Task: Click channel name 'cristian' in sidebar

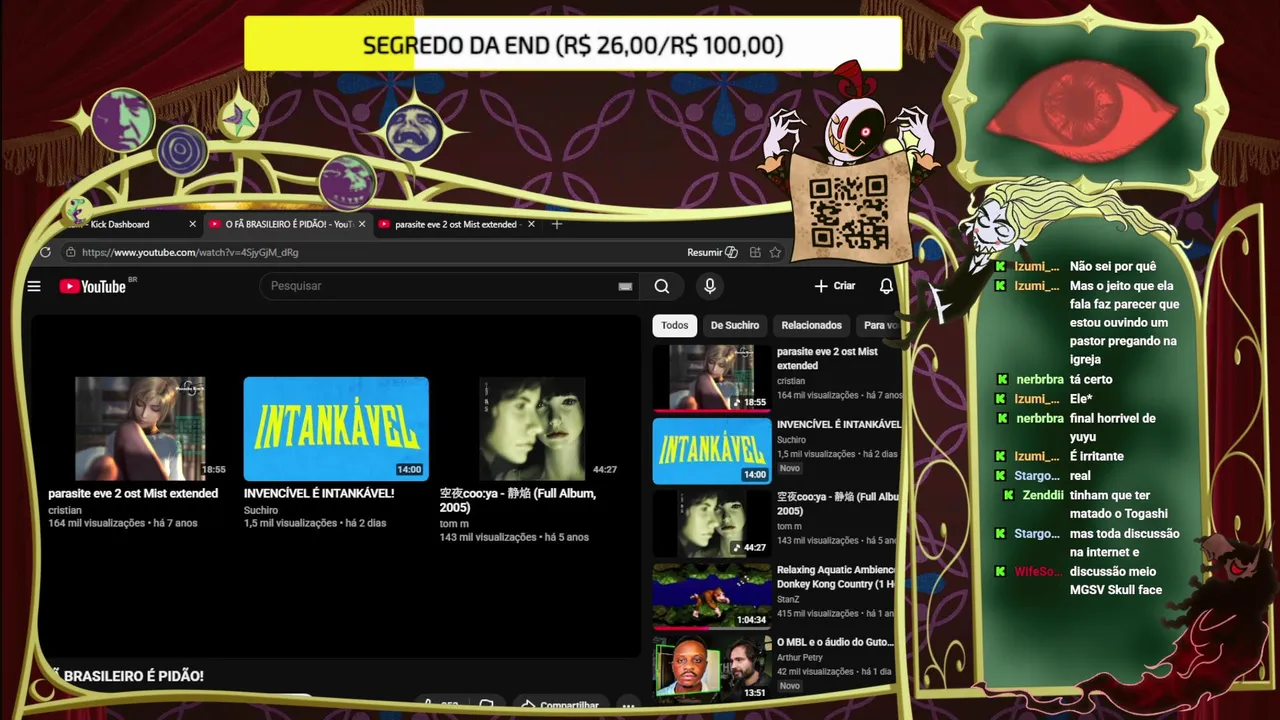Action: [791, 381]
